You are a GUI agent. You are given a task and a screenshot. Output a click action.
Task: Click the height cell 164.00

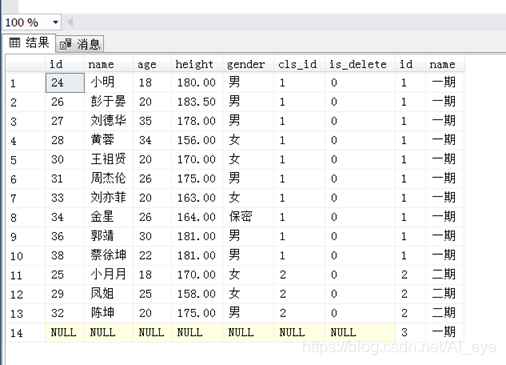click(x=197, y=217)
